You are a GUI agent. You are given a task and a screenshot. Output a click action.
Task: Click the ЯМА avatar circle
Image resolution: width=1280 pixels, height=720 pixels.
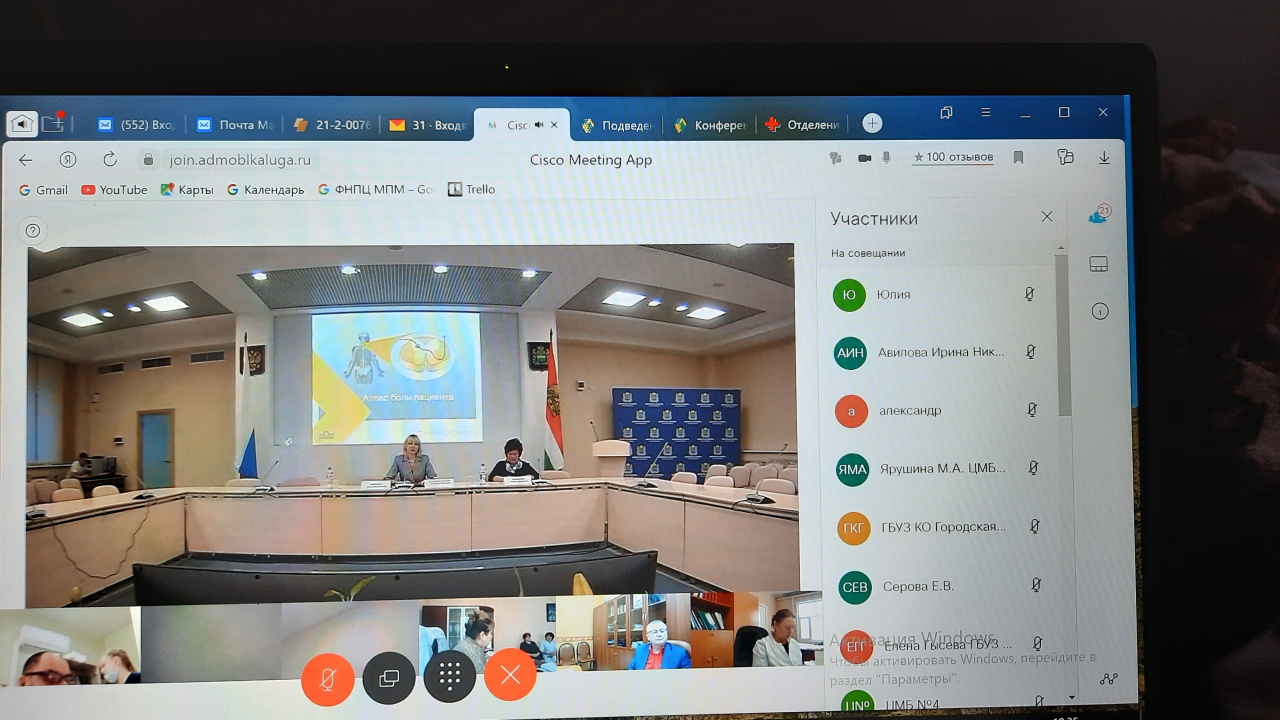(853, 470)
